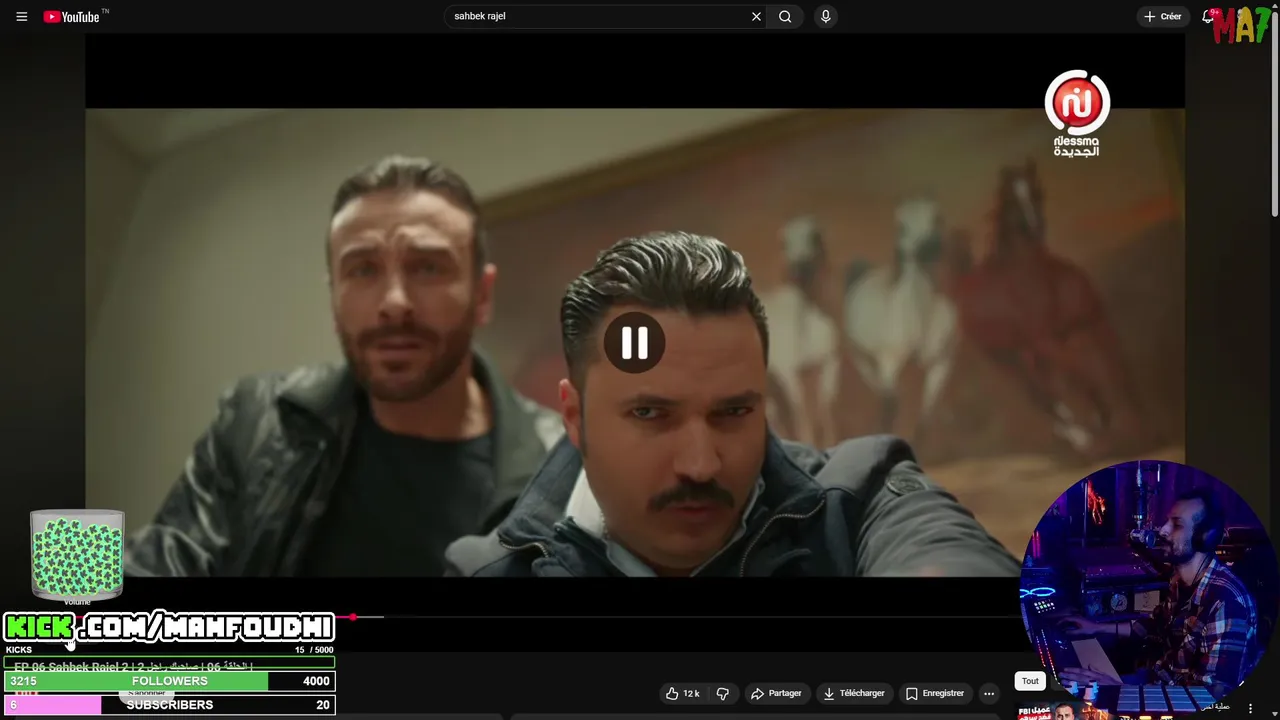Screen dimensions: 1280x720
Task: Dislike the video with the thumbs-down icon
Action: (x=722, y=693)
